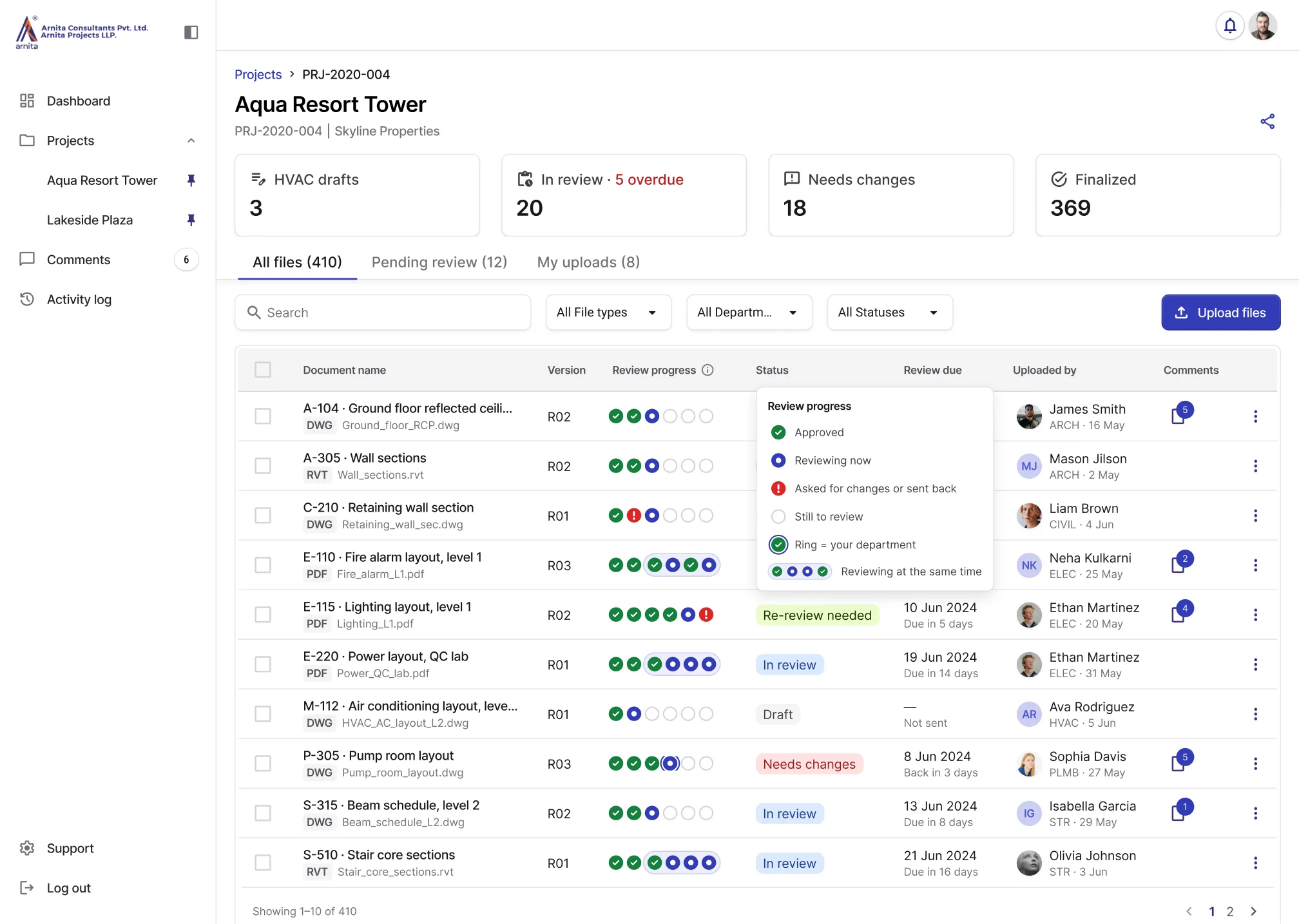Open more options for S-510 Stair core
Image resolution: width=1299 pixels, height=924 pixels.
(1255, 863)
